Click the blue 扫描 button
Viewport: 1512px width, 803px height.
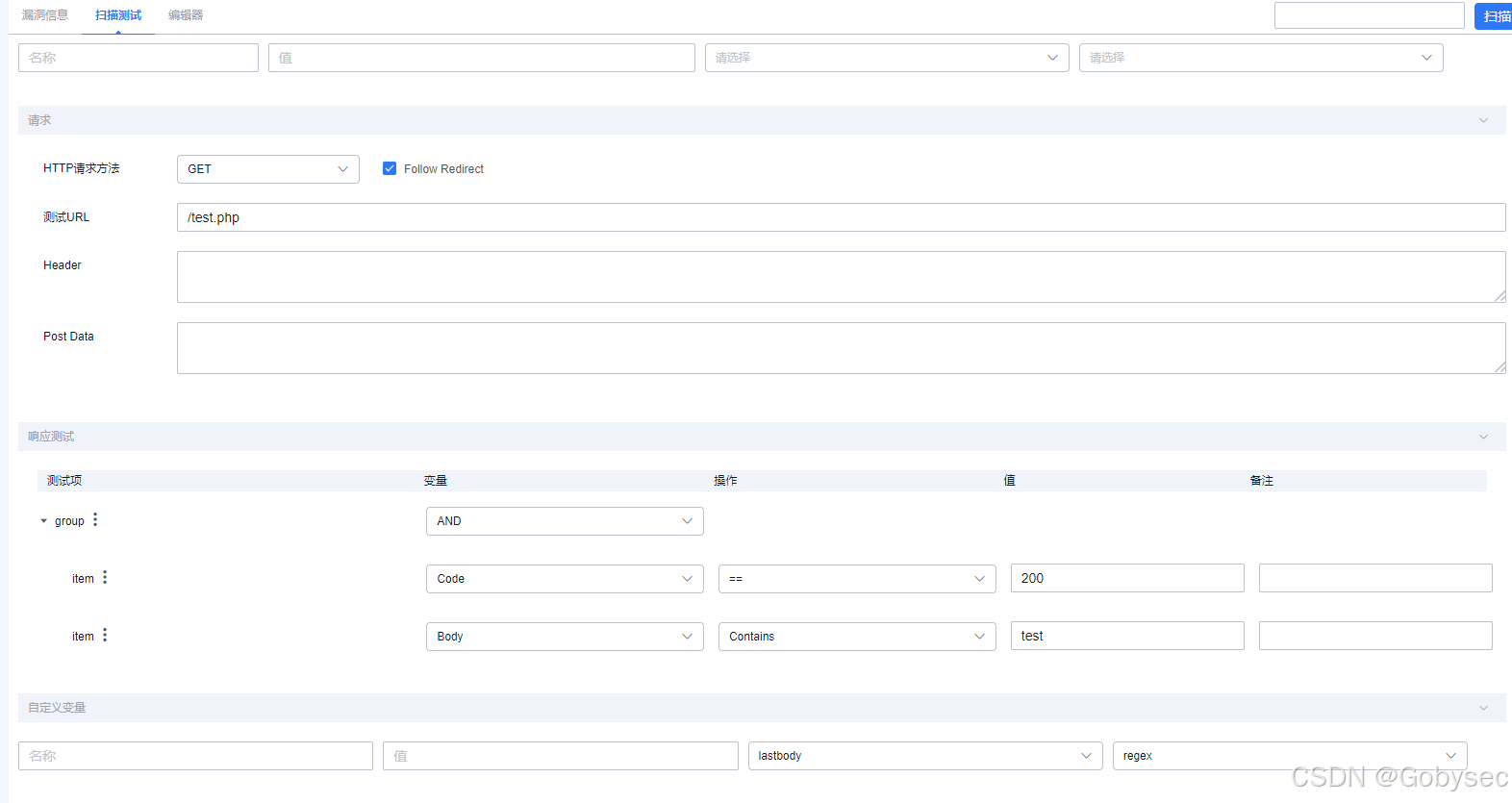1494,16
